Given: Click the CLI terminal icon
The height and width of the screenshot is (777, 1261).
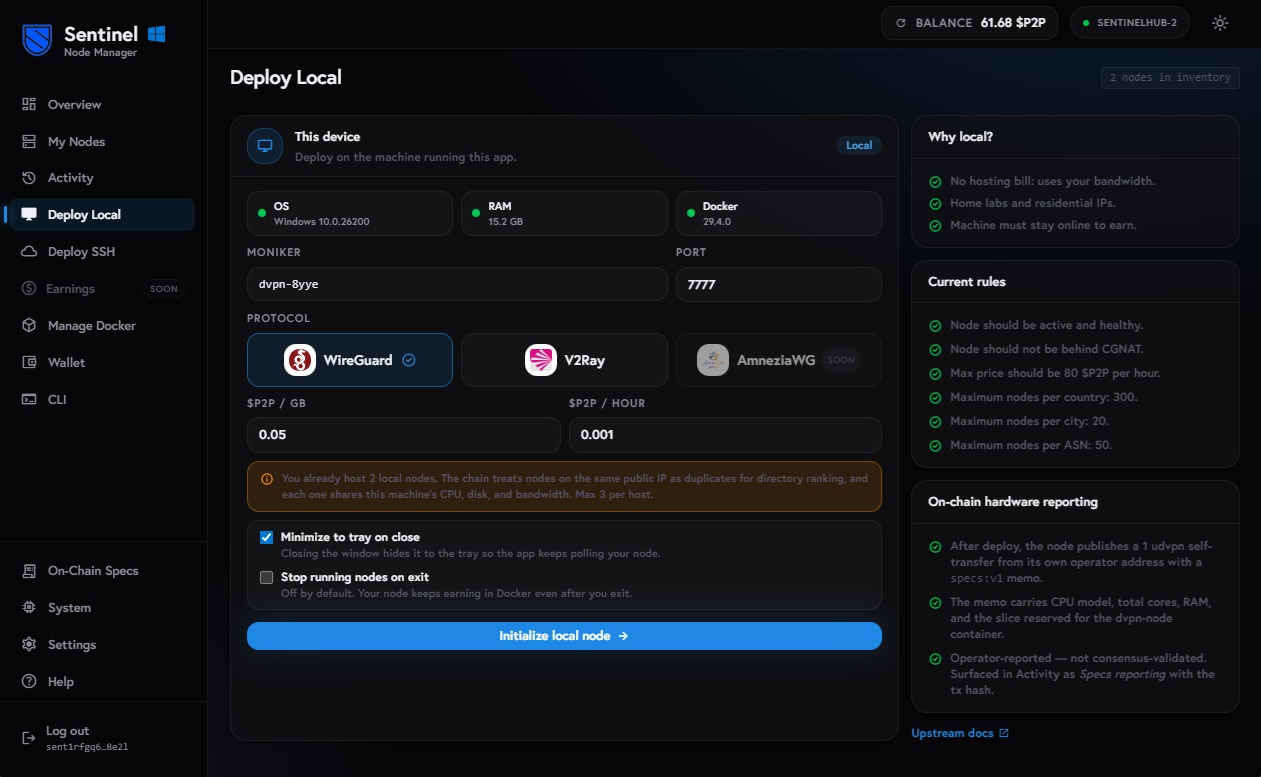Looking at the screenshot, I should pyautogui.click(x=29, y=400).
